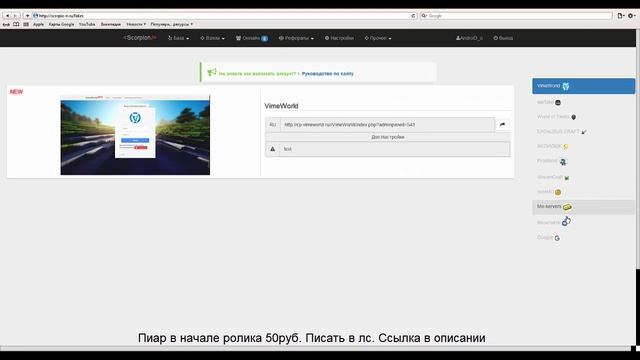Click the yellow icon on the fifth sidebar item
This screenshot has width=640, height=360.
tap(566, 146)
